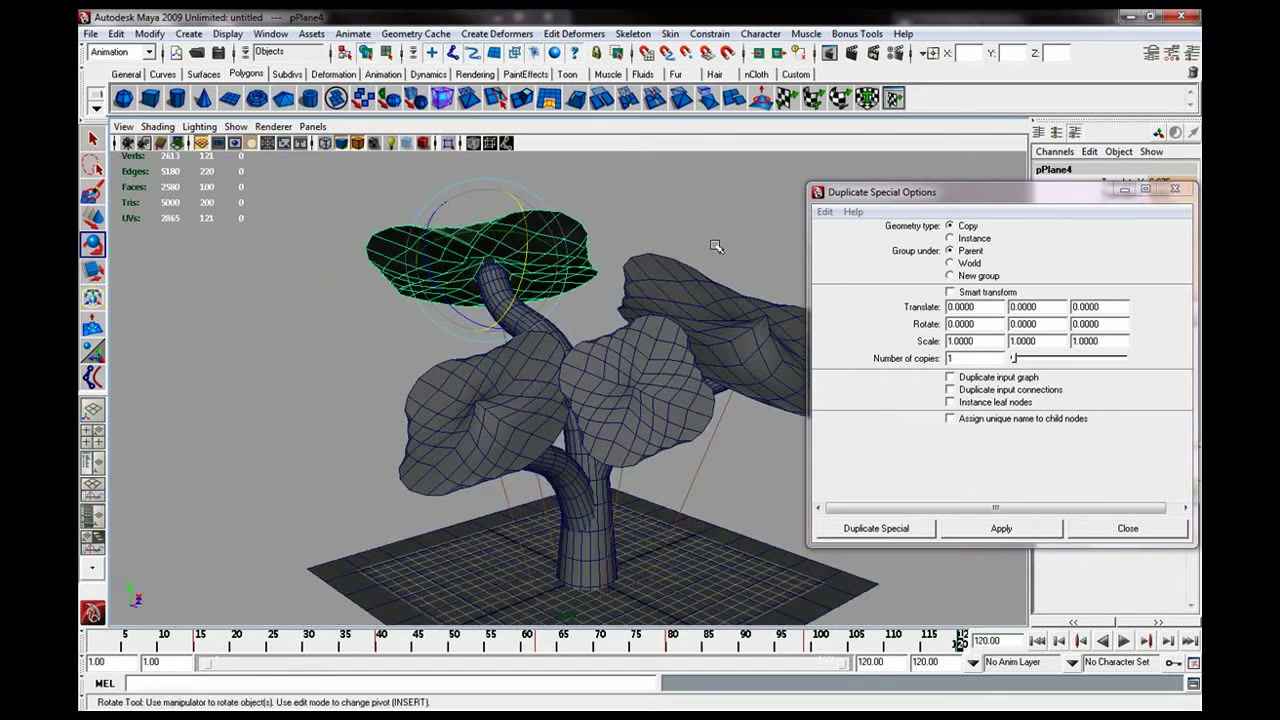Activate the Lasso select tool
Image resolution: width=1280 pixels, height=720 pixels.
(x=92, y=165)
